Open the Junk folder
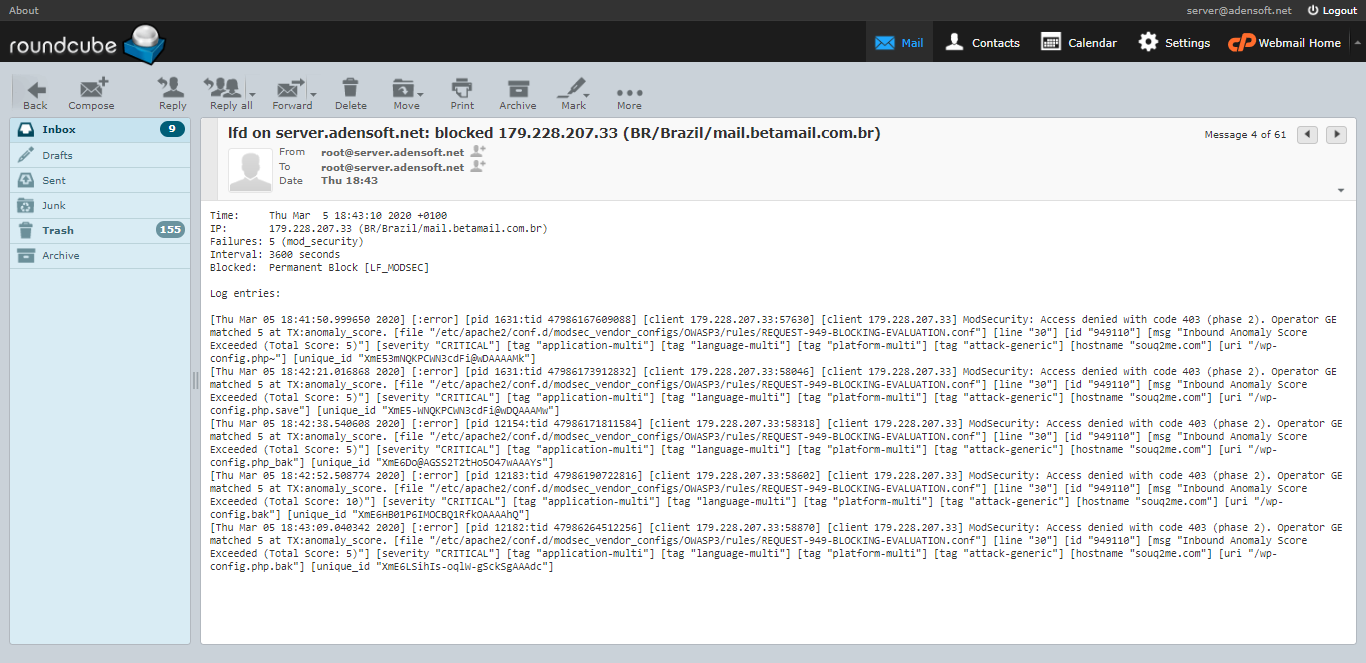This screenshot has height=663, width=1366. click(x=100, y=205)
